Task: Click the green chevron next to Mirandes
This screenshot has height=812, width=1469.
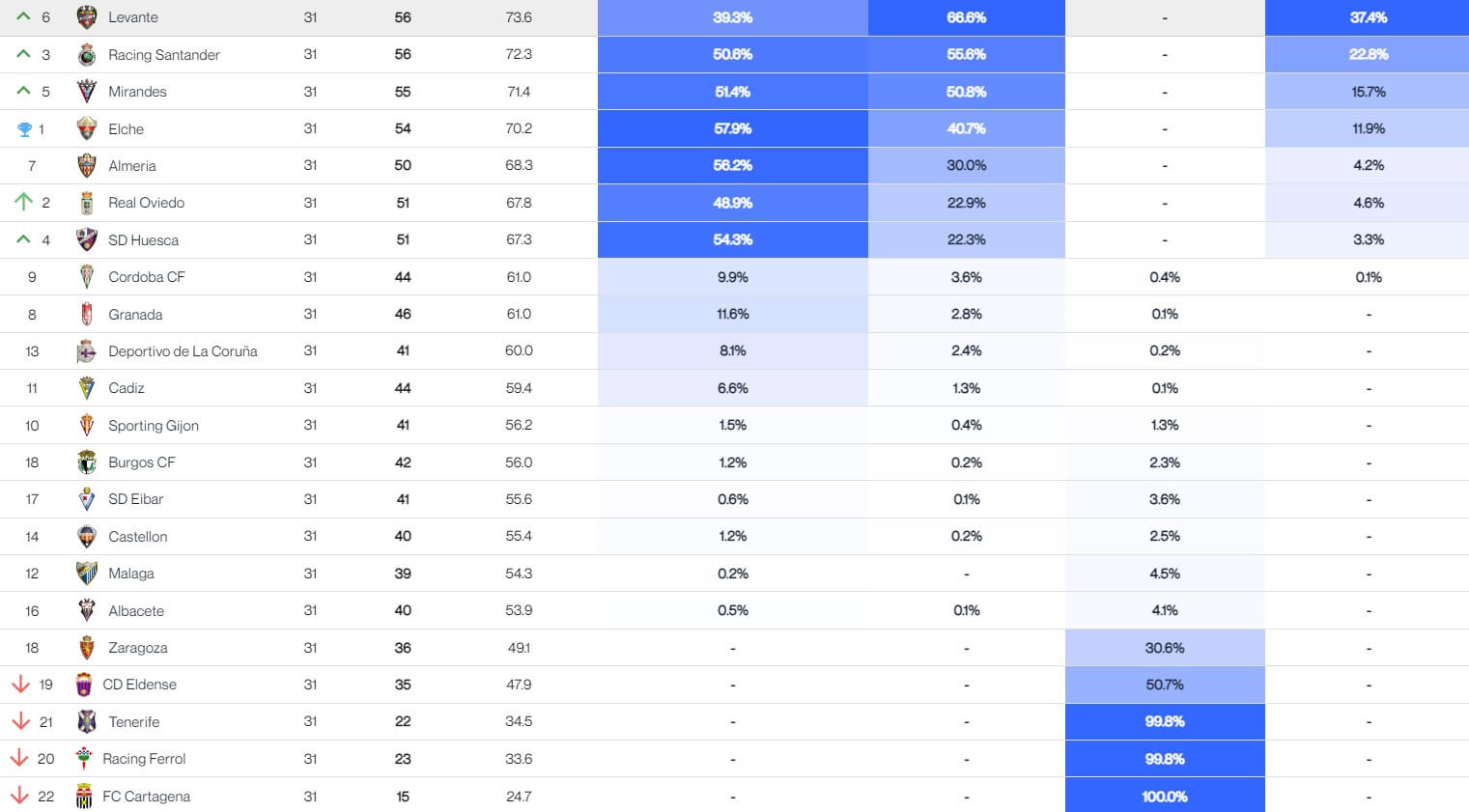Action: pyautogui.click(x=23, y=91)
